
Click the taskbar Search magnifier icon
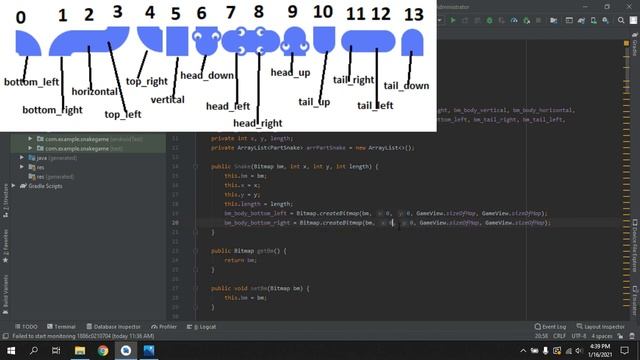coord(34,351)
